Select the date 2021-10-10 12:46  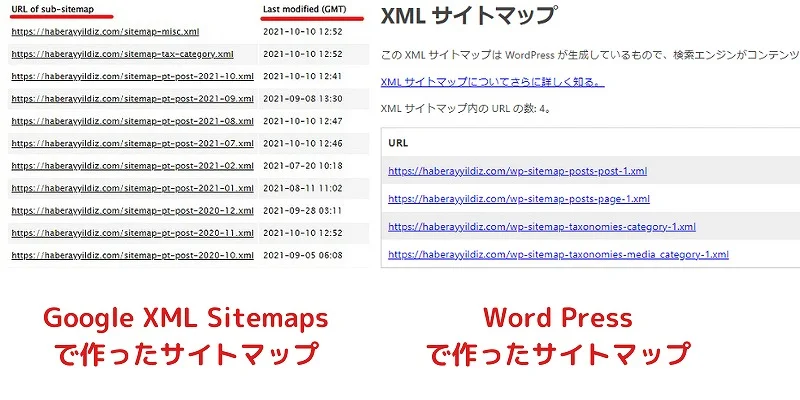tap(303, 143)
